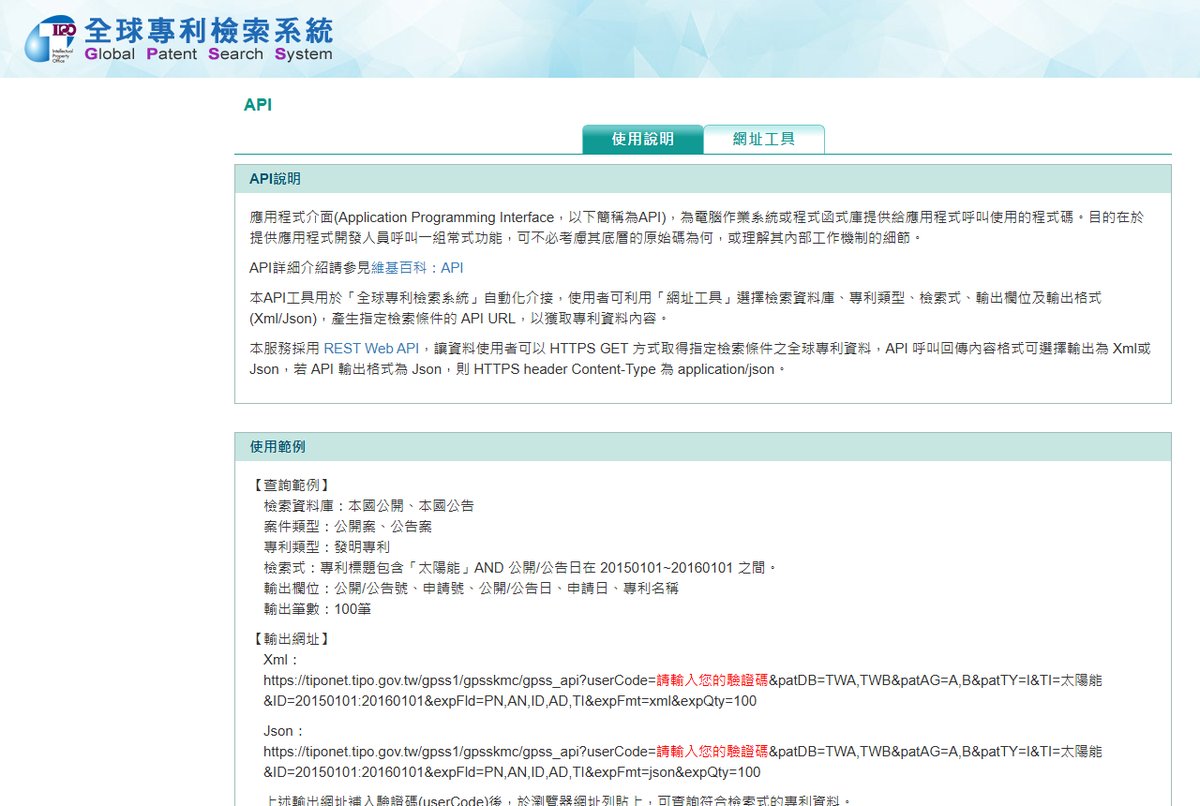This screenshot has width=1200, height=806.
Task: Select the API說明 section header
Action: coord(702,179)
